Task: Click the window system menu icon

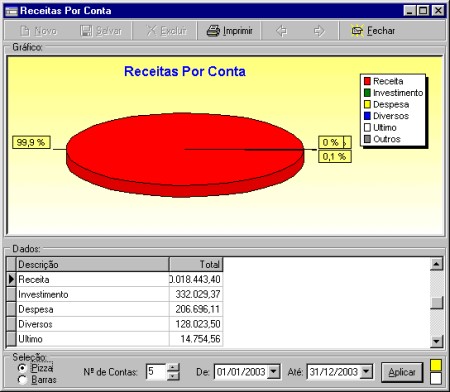Action: [x=11, y=11]
